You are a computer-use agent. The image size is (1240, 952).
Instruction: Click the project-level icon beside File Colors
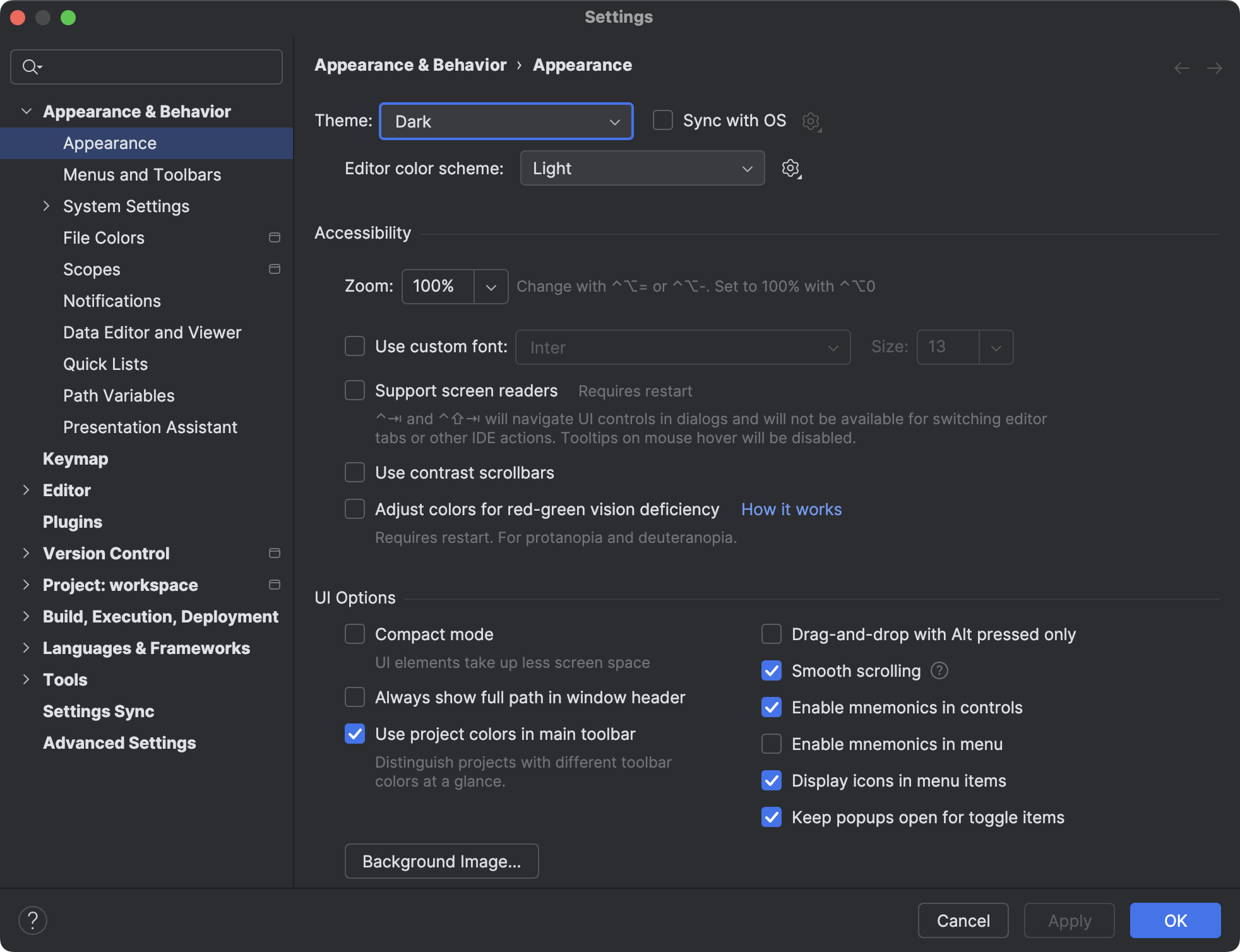pyautogui.click(x=275, y=237)
